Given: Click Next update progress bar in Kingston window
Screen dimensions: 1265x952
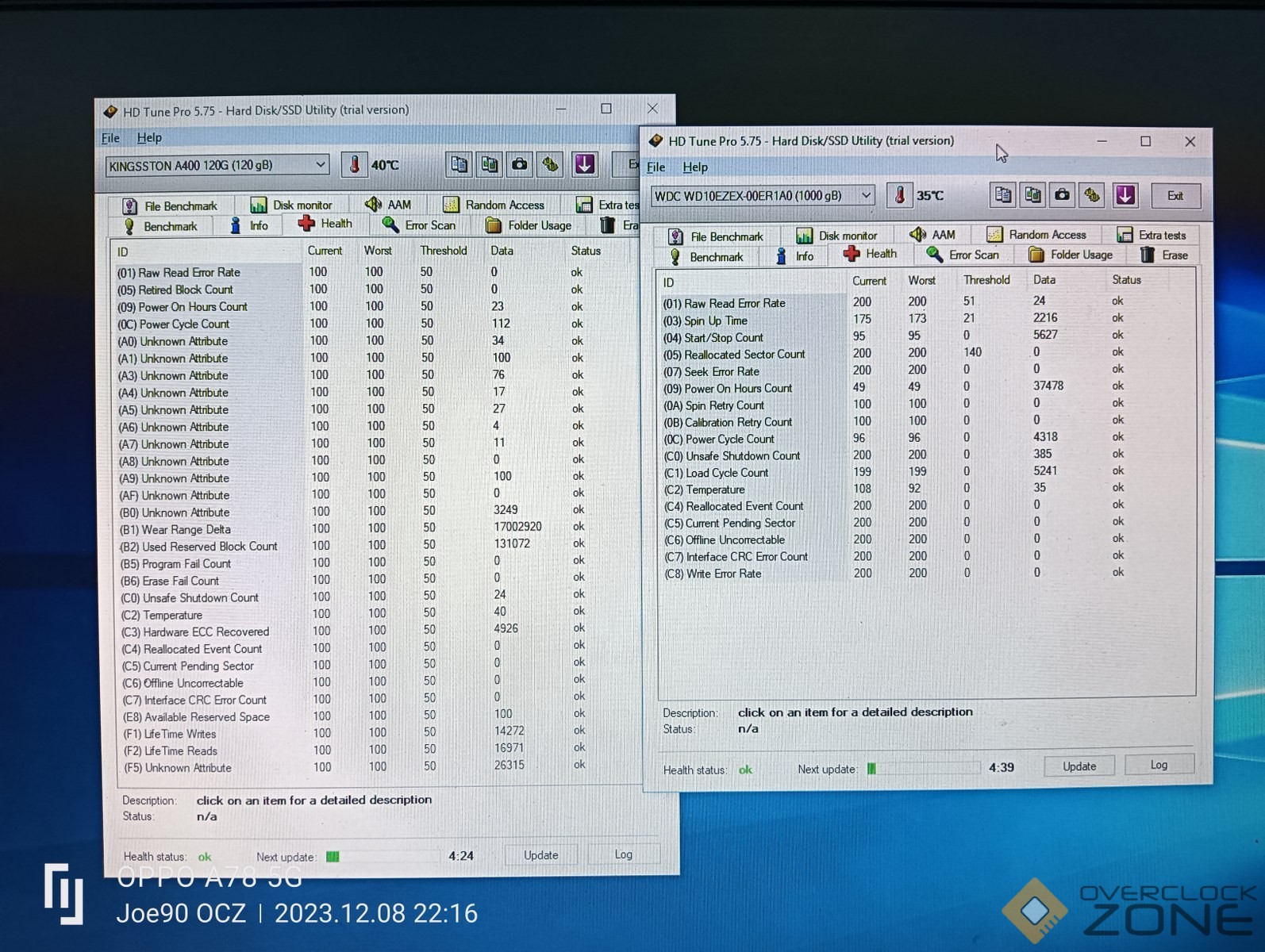Looking at the screenshot, I should 383,857.
